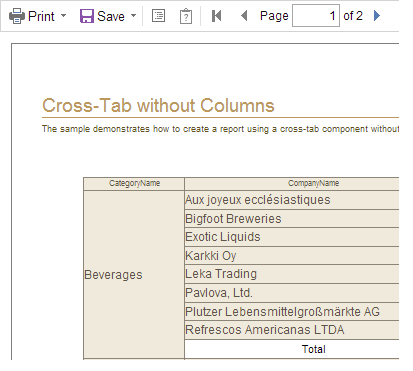Click the CategoryName column header
413x371 pixels.
[134, 184]
